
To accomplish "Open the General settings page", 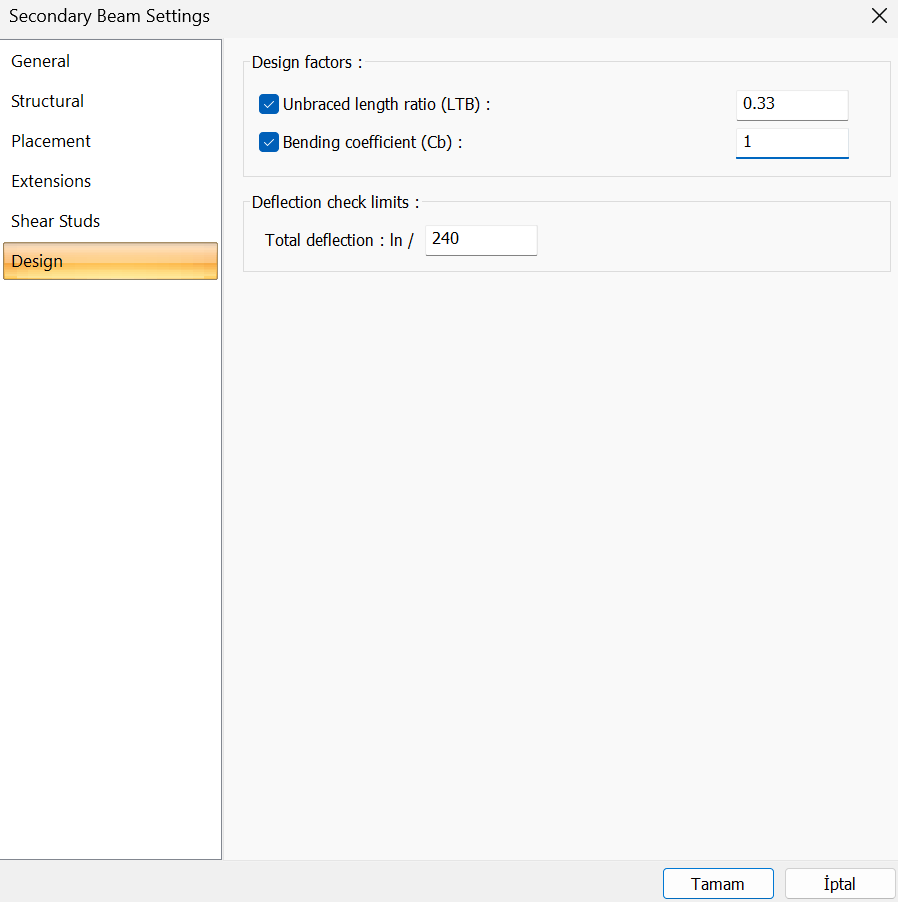I will click(x=41, y=61).
